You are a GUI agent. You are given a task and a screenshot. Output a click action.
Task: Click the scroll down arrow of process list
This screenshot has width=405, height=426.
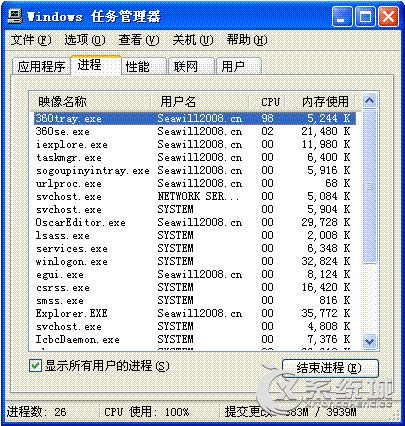369,341
